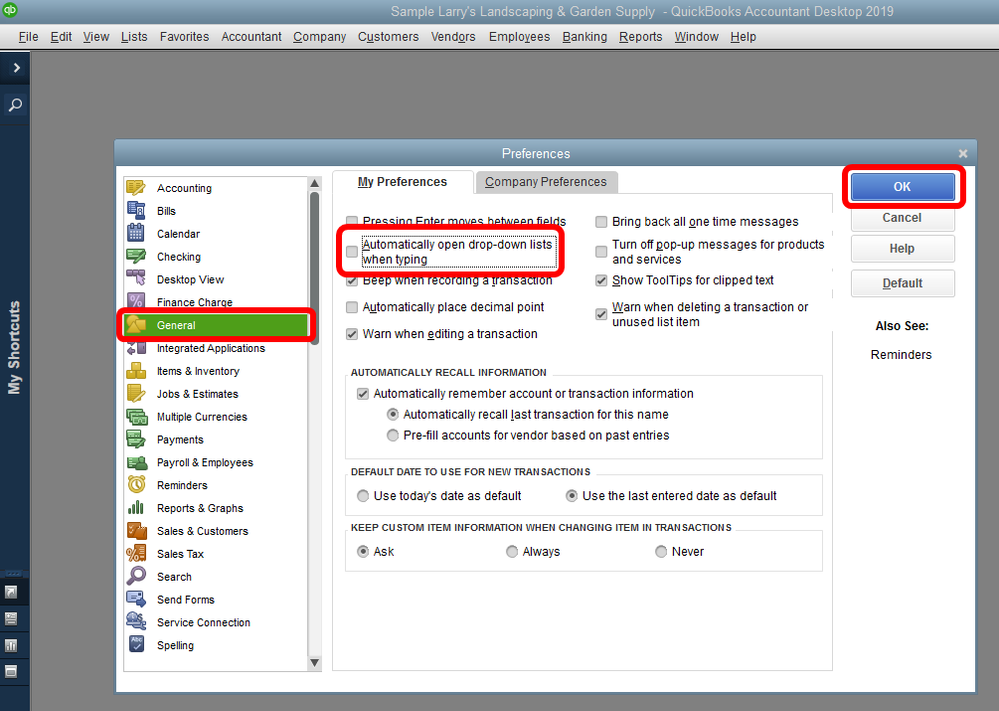Select the Jobs & Estimates icon

pos(136,394)
